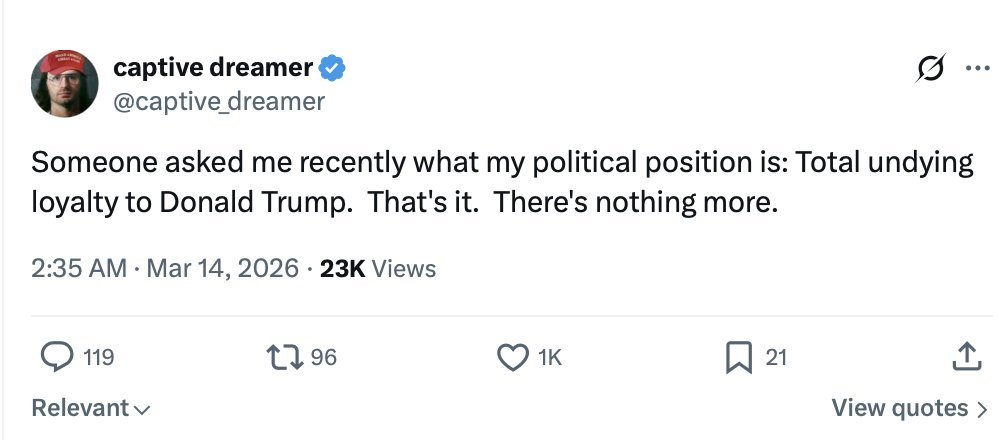Screen dimensions: 1006x440
Task: Open the three-dot more options menu
Action: [975, 69]
